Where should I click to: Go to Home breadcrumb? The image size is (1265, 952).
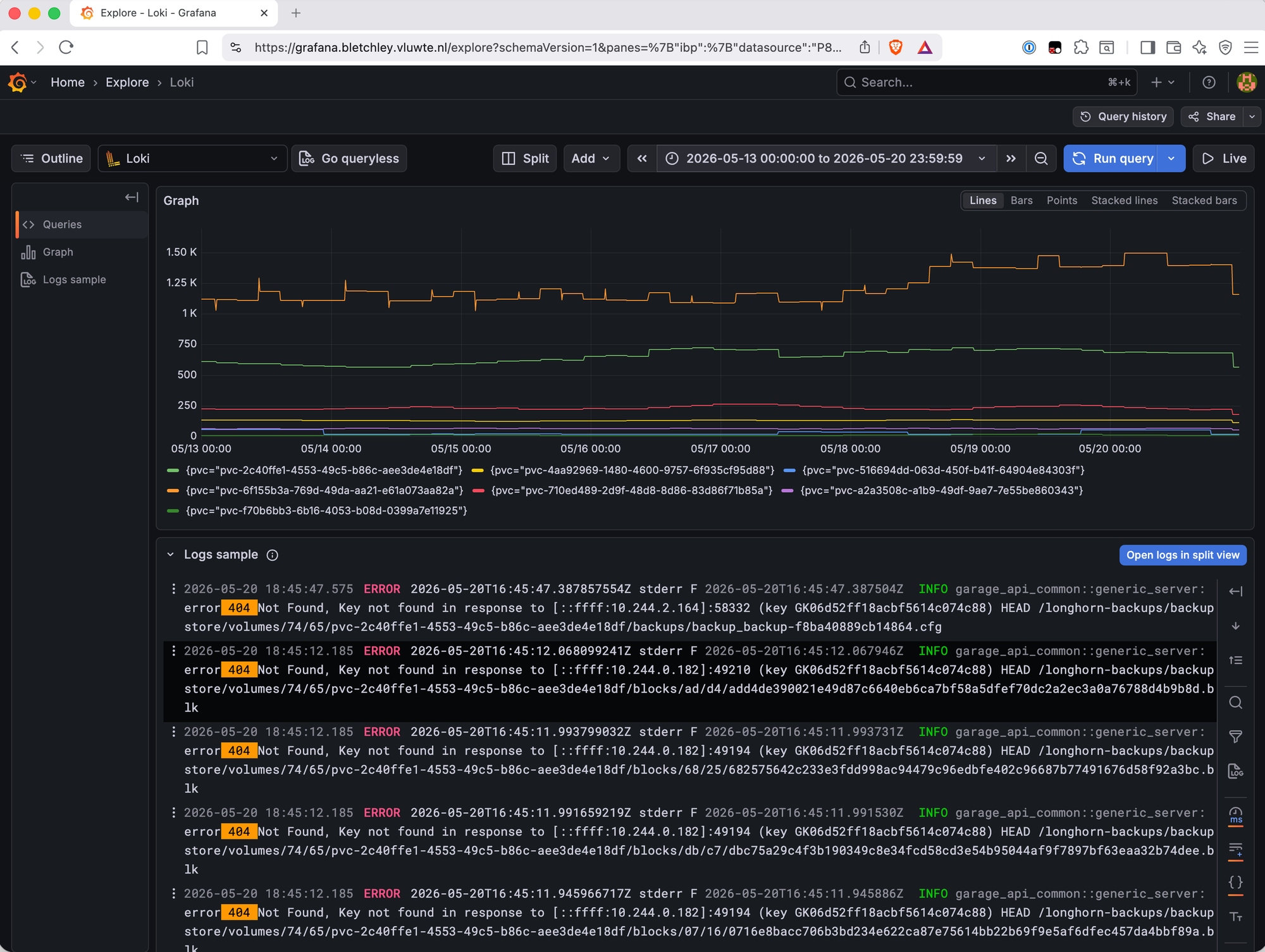[x=68, y=82]
